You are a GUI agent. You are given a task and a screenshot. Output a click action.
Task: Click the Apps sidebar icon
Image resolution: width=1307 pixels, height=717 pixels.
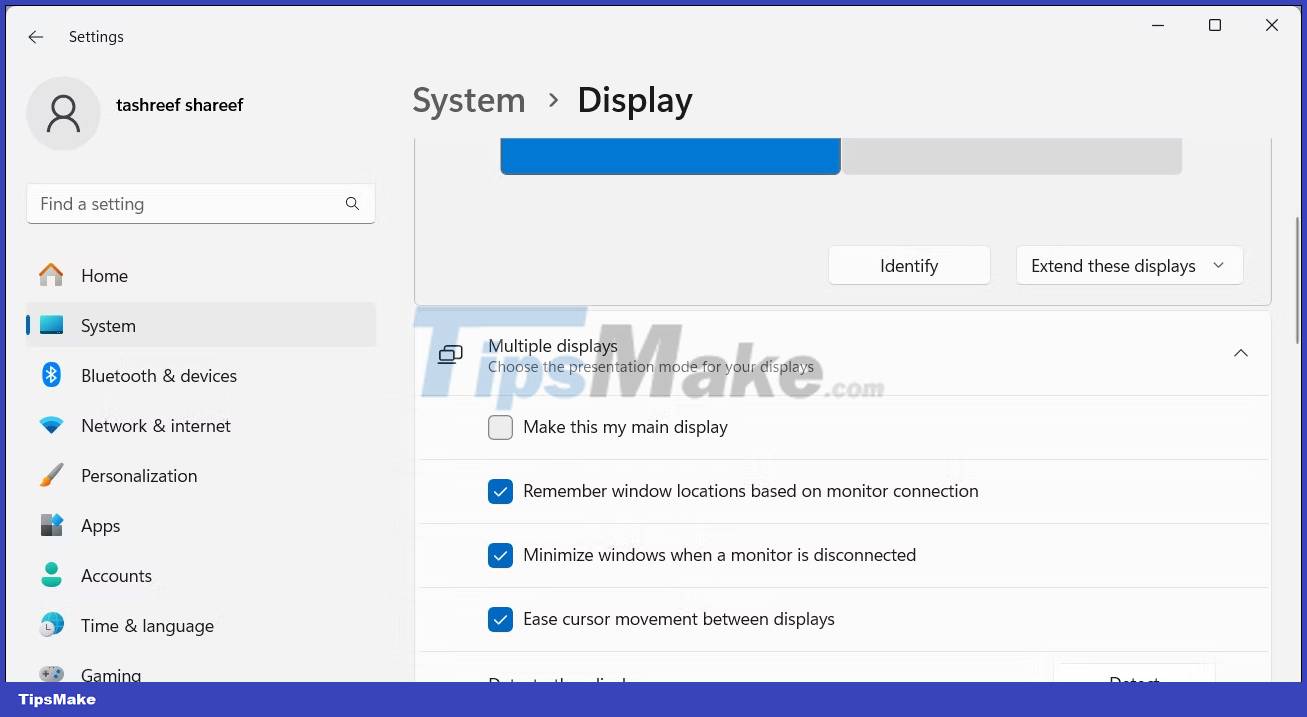[x=51, y=525]
